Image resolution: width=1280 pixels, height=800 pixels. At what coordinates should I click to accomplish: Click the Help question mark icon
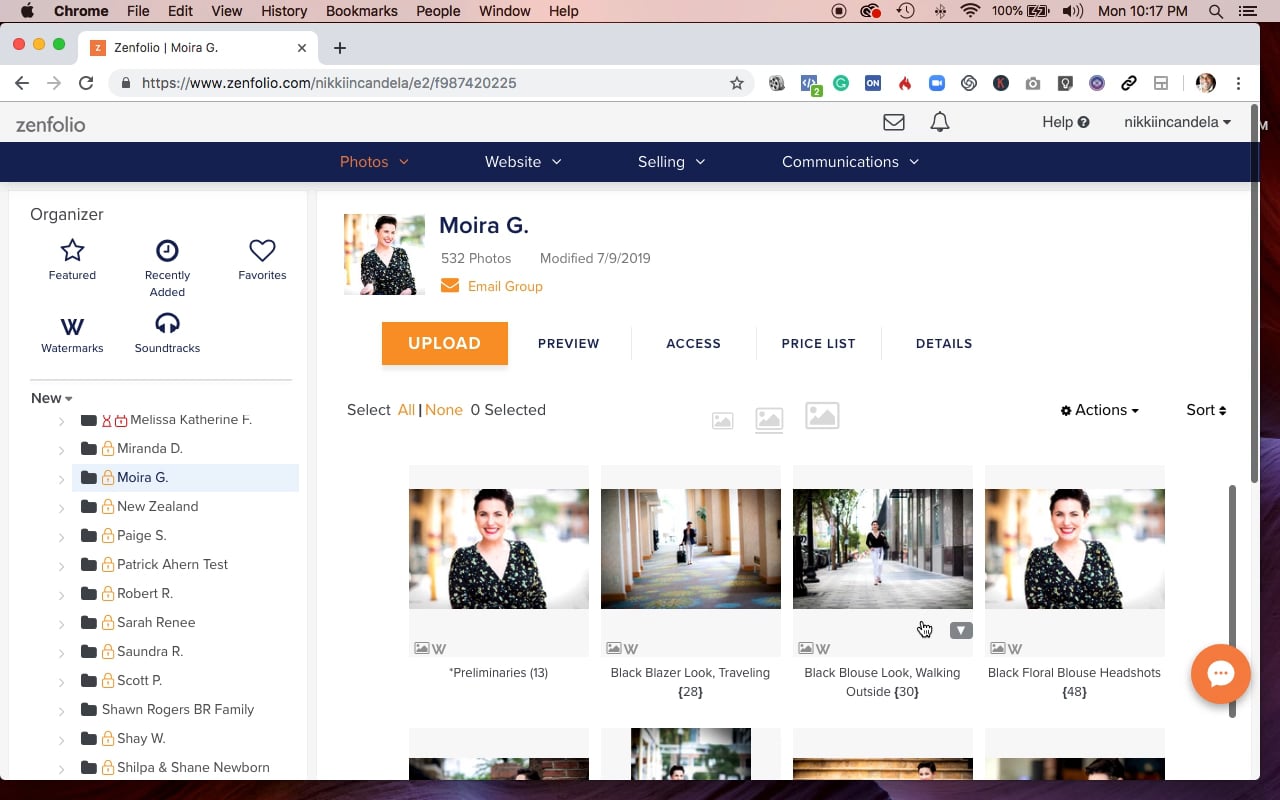pos(1083,122)
